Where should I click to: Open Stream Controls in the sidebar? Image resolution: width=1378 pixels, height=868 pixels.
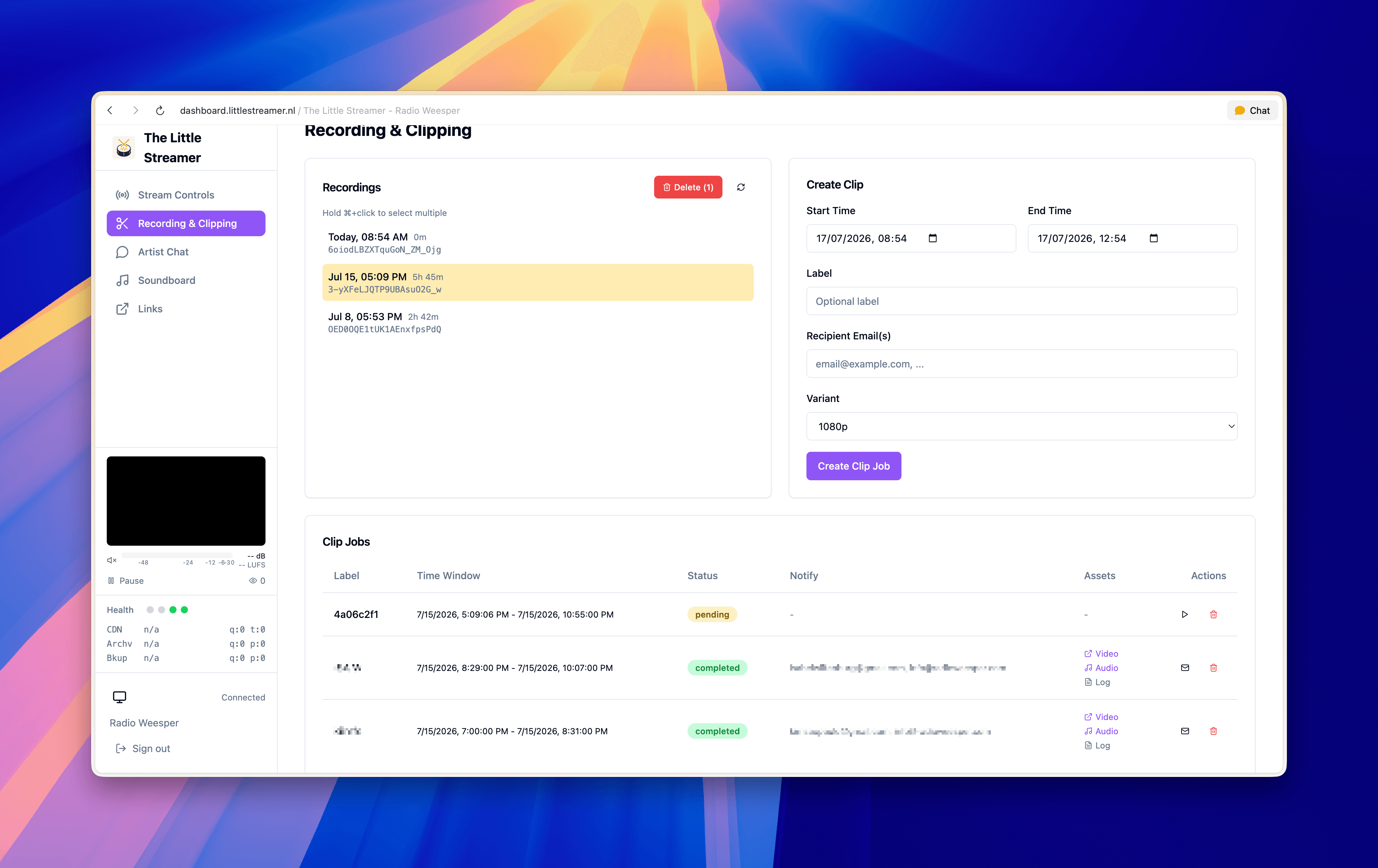pyautogui.click(x=186, y=195)
